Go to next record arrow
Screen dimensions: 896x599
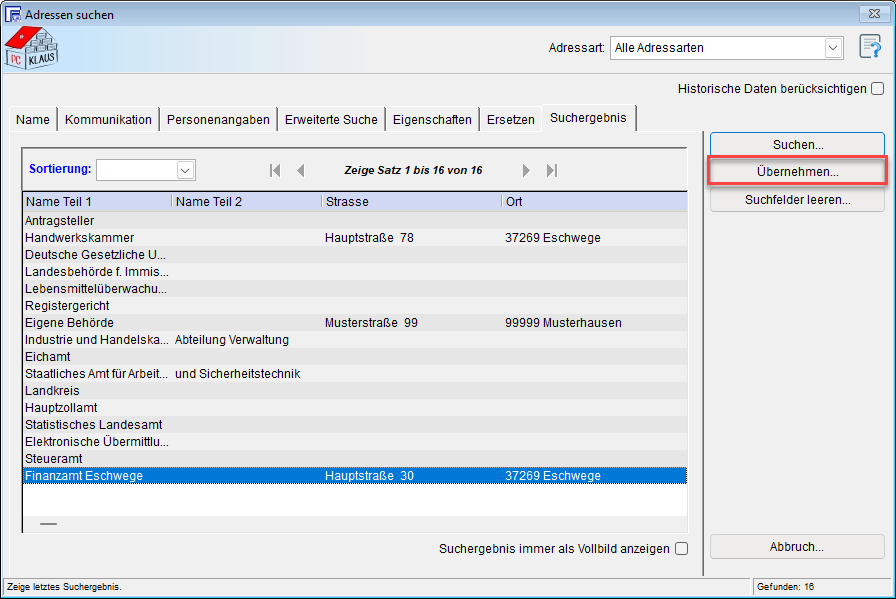click(x=526, y=171)
